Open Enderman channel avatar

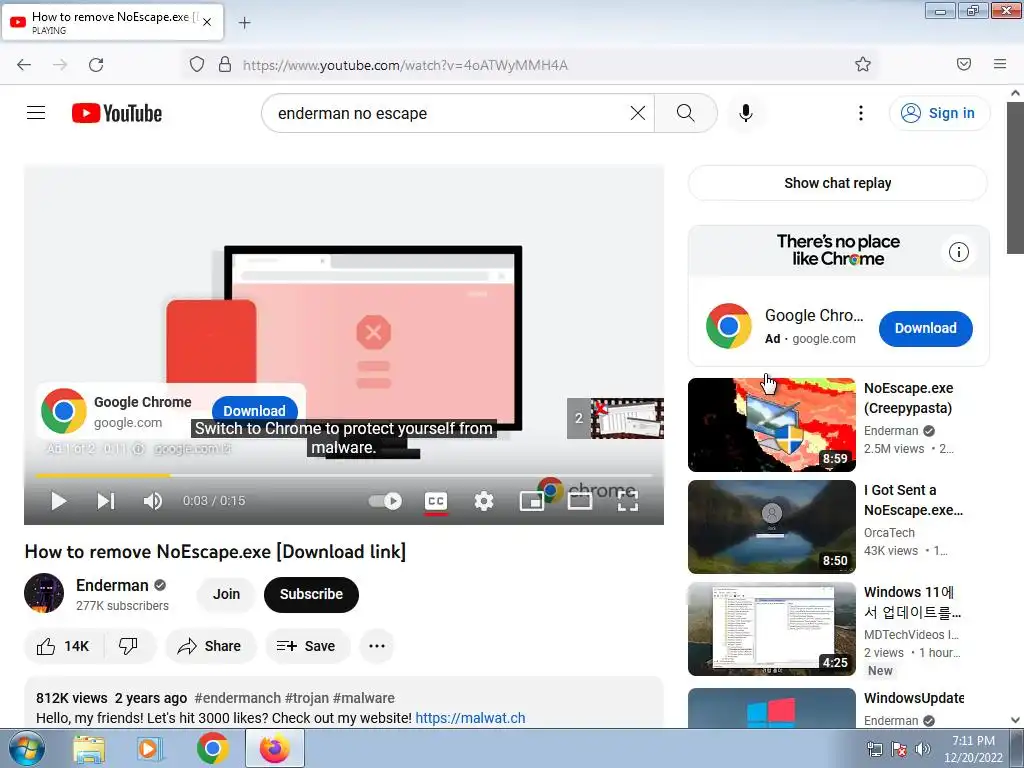(44, 593)
